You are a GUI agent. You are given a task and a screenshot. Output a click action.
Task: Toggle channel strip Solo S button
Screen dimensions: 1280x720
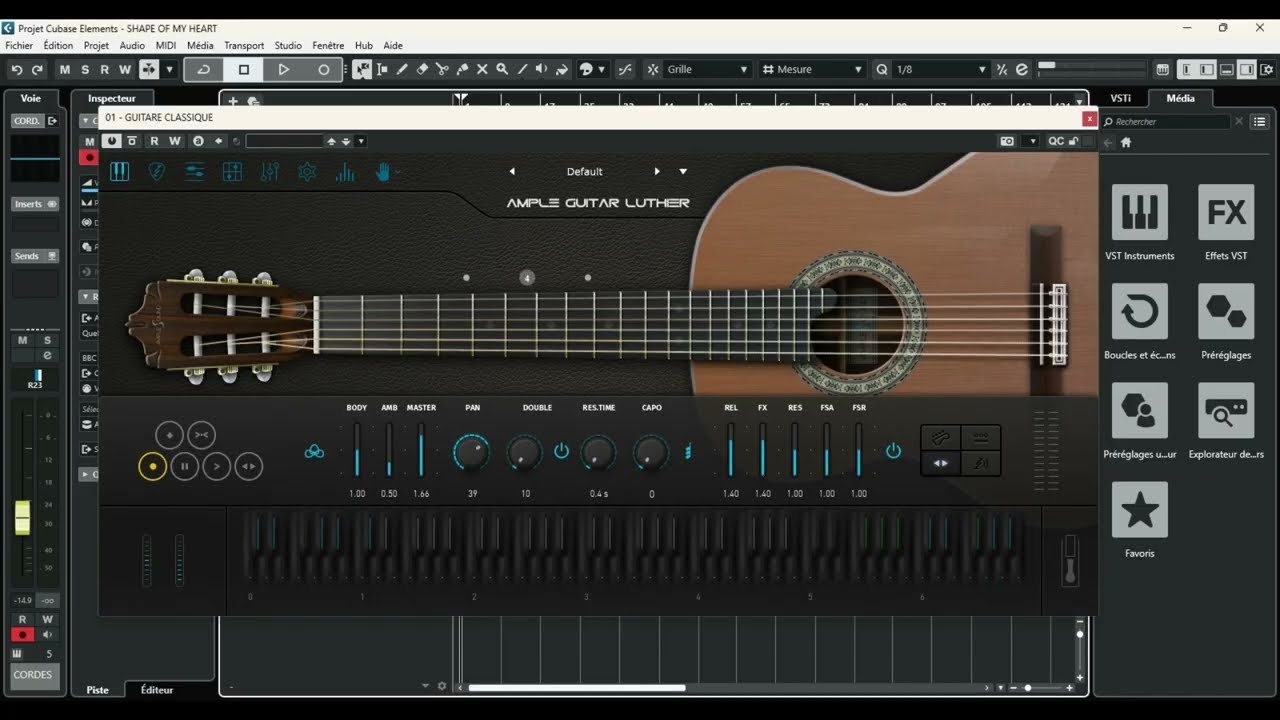coord(47,341)
